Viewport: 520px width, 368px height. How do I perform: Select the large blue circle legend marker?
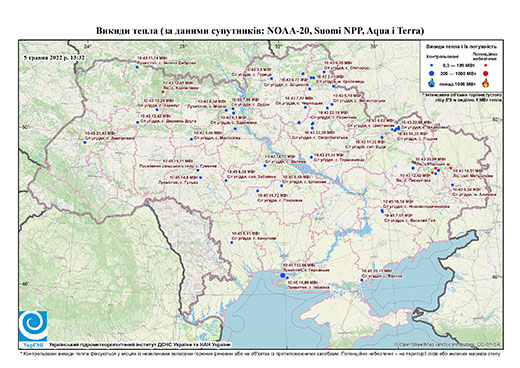click(432, 73)
